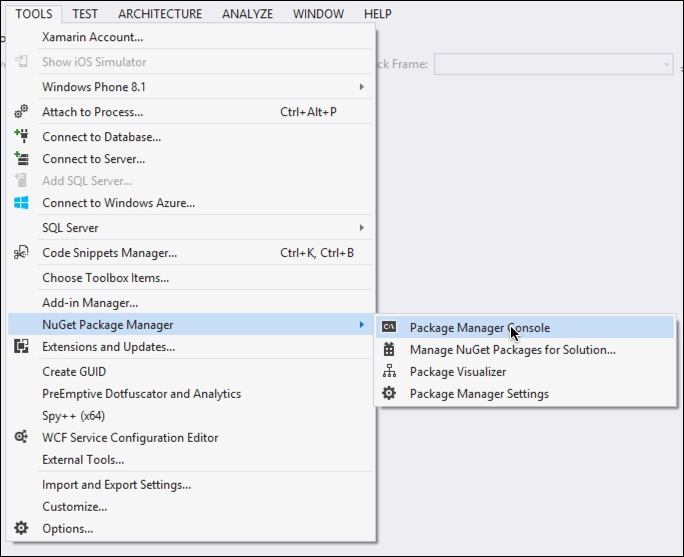Screen dimensions: 684x557
Task: Select Connect to Windows Azure...
Action: [x=191, y=203]
